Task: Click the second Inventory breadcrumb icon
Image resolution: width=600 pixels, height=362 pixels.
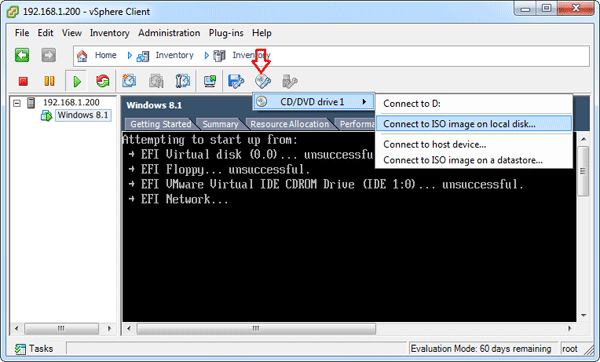Action: click(219, 56)
